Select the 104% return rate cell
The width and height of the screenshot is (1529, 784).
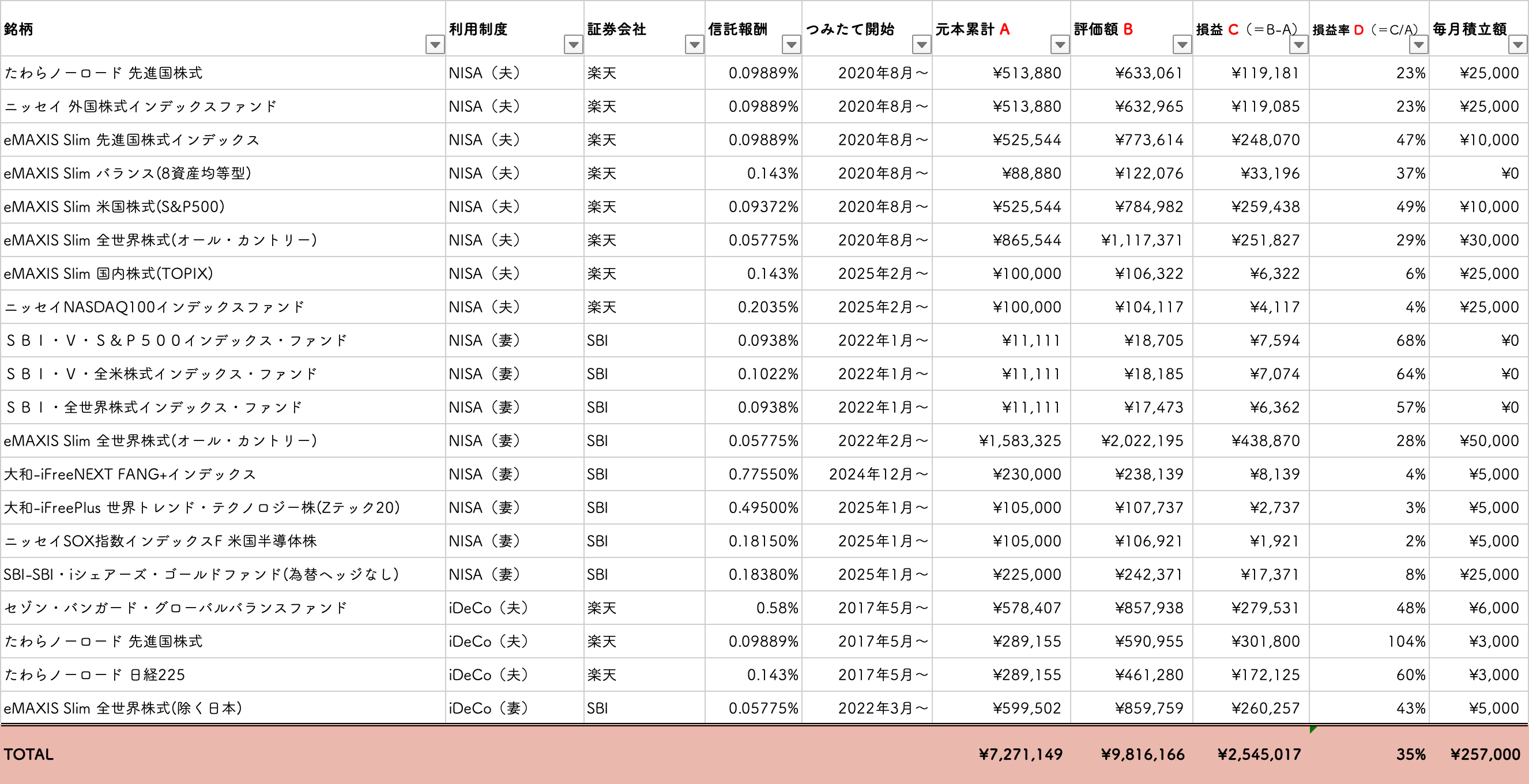coord(1369,641)
